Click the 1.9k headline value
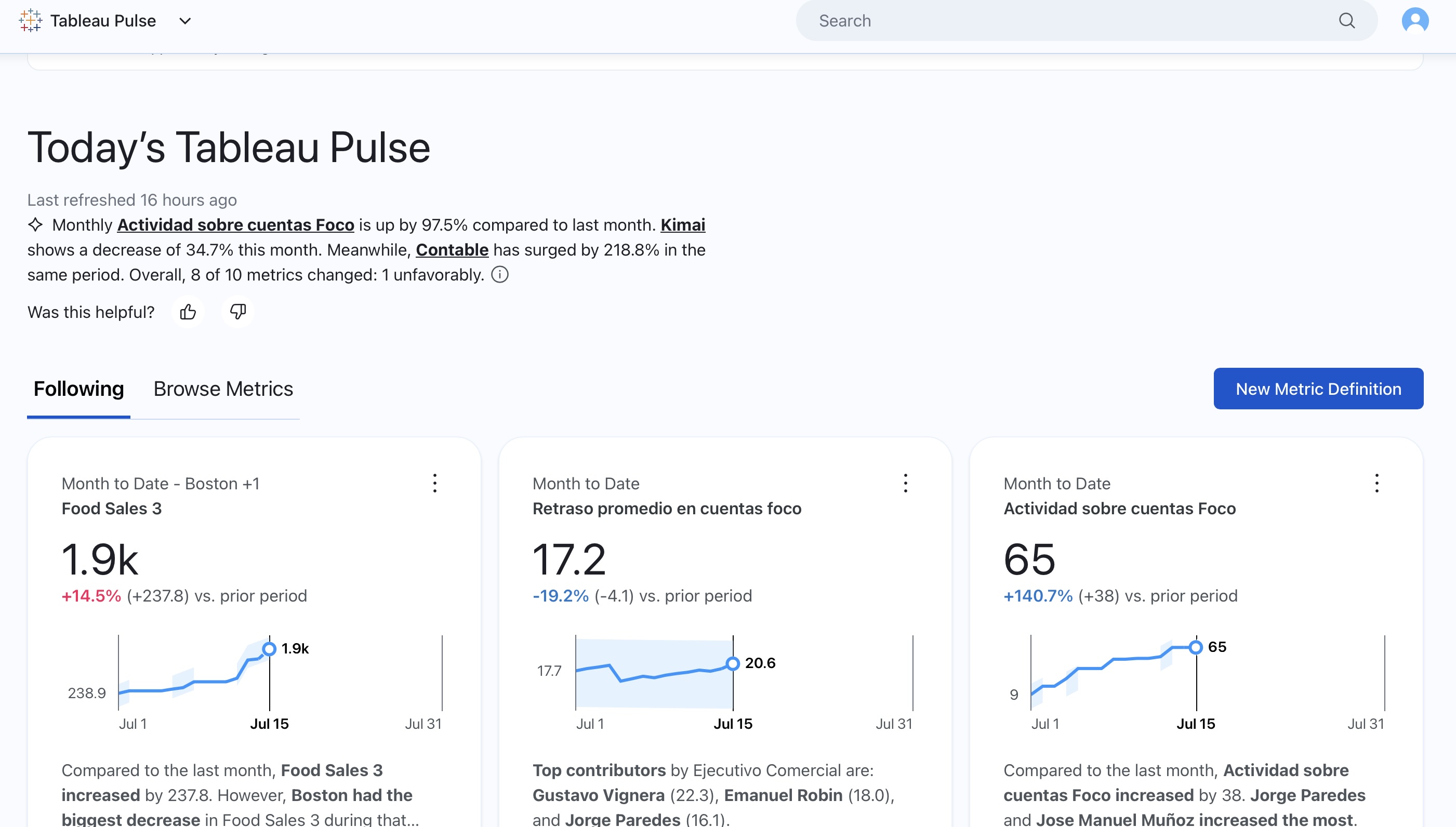Screen dimensions: 1456x827 pyautogui.click(x=100, y=559)
